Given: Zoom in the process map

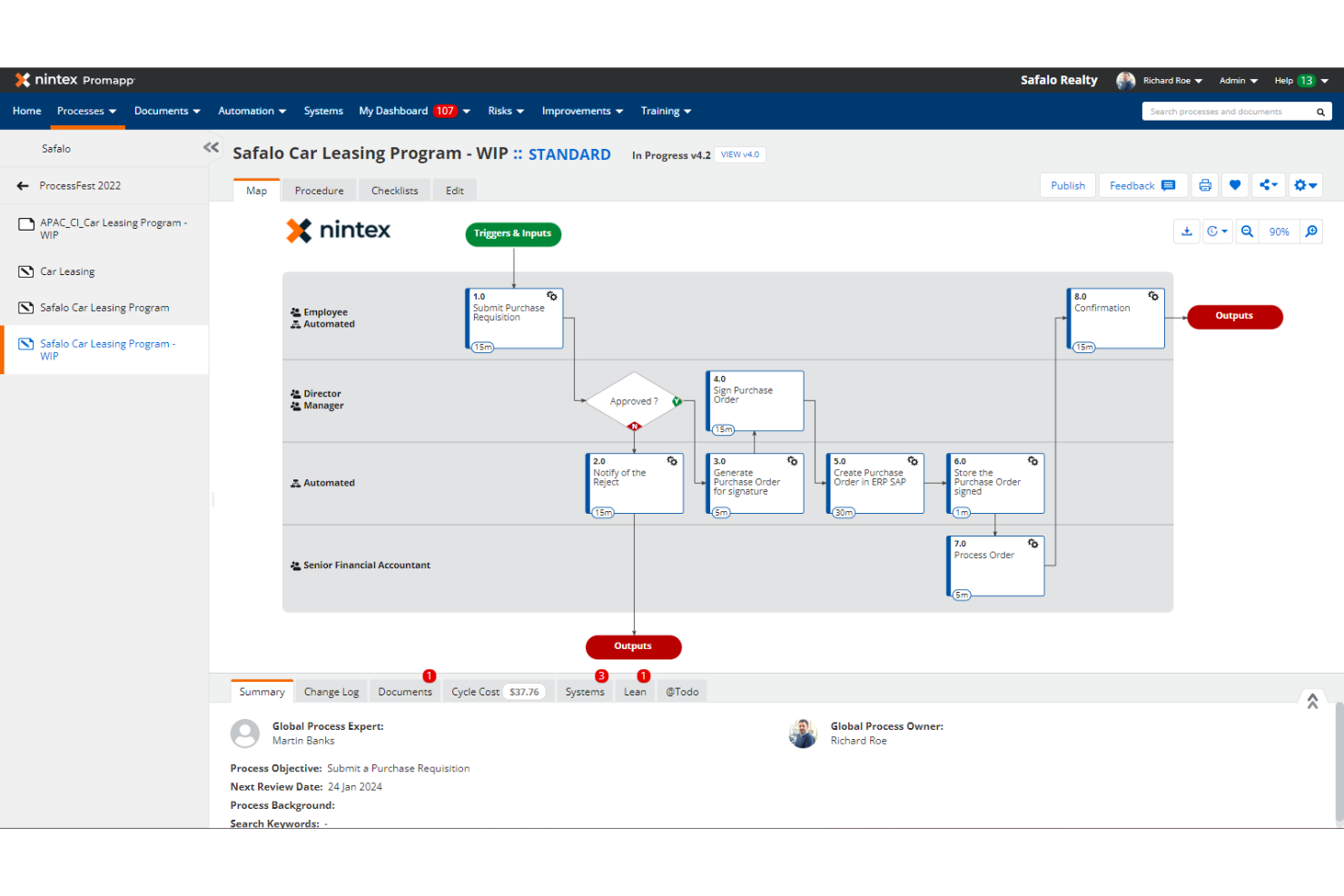Looking at the screenshot, I should (x=1311, y=231).
